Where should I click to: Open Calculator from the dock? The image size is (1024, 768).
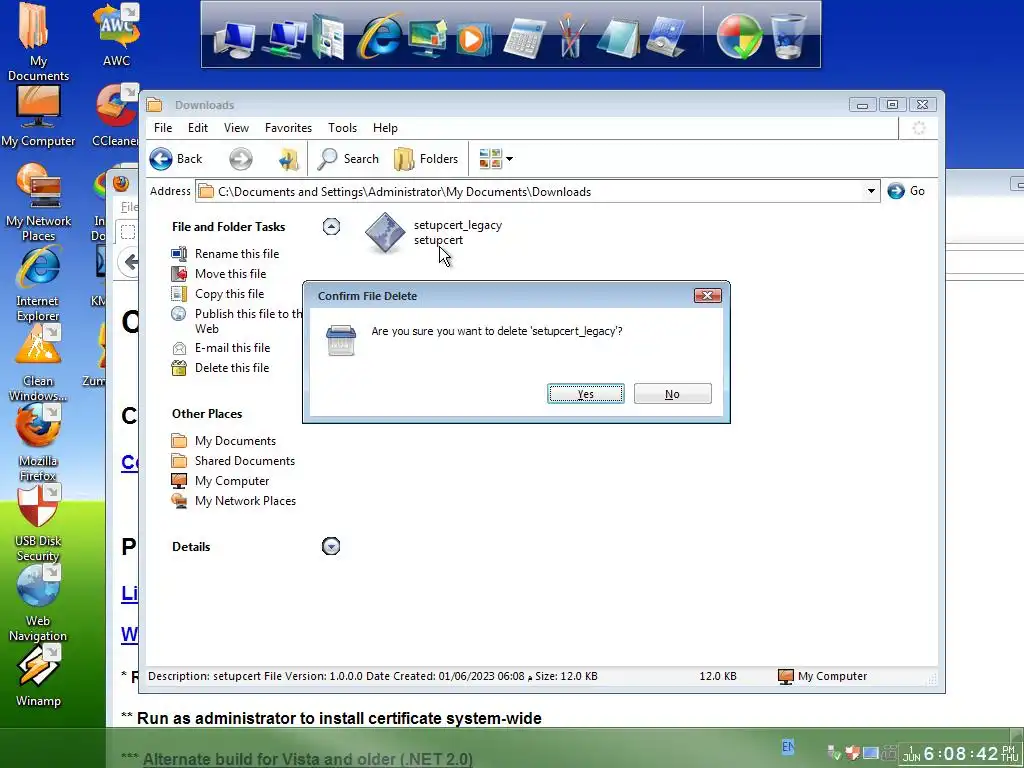525,39
